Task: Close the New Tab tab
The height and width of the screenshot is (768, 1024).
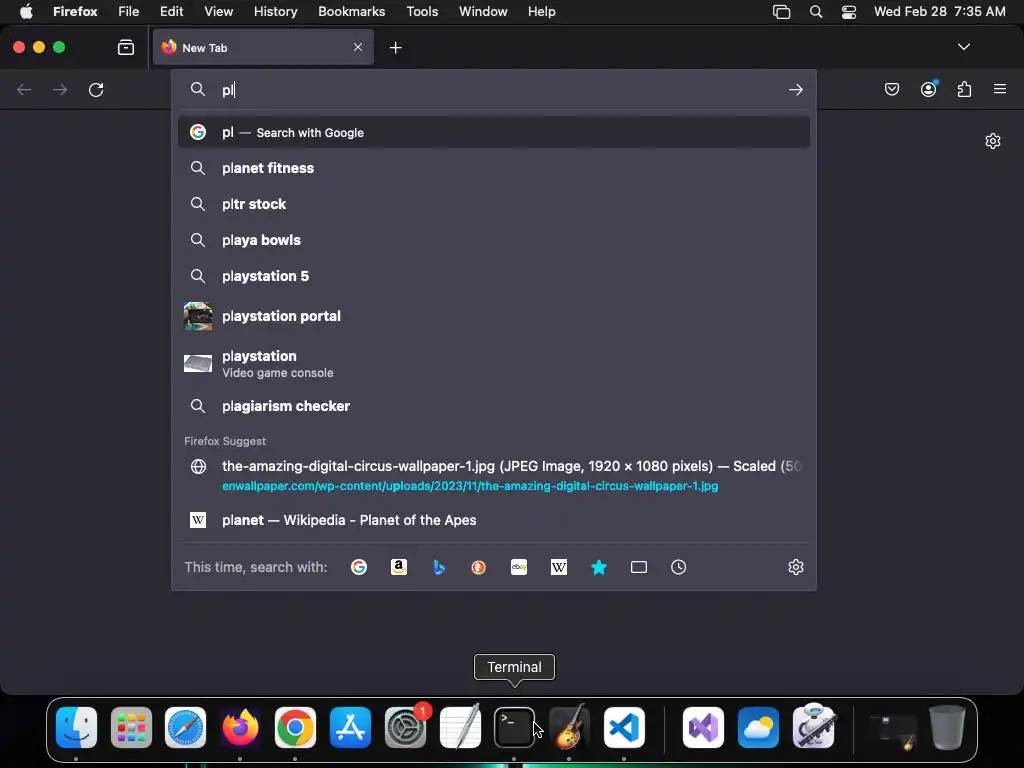Action: click(x=358, y=47)
